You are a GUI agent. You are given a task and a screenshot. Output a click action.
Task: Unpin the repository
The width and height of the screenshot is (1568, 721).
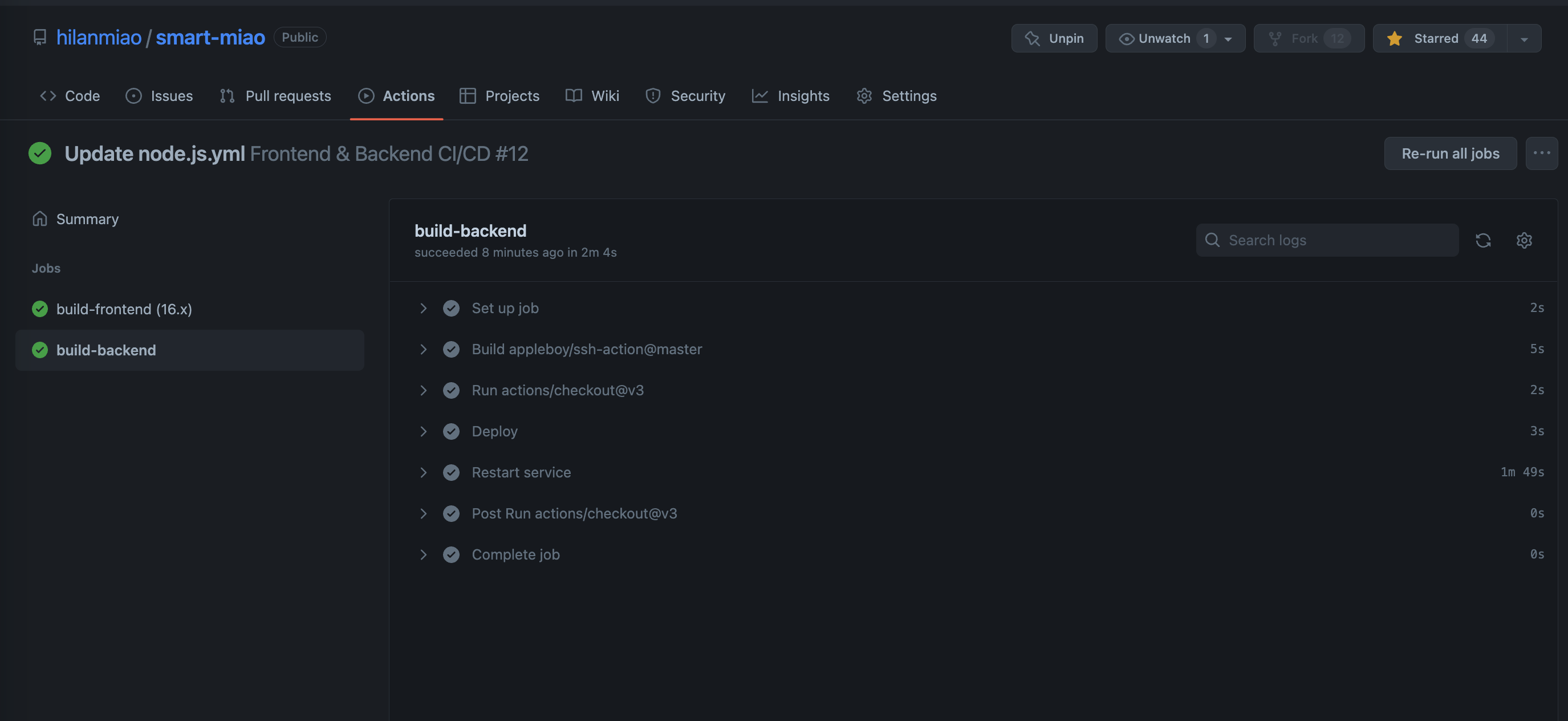[x=1054, y=38]
